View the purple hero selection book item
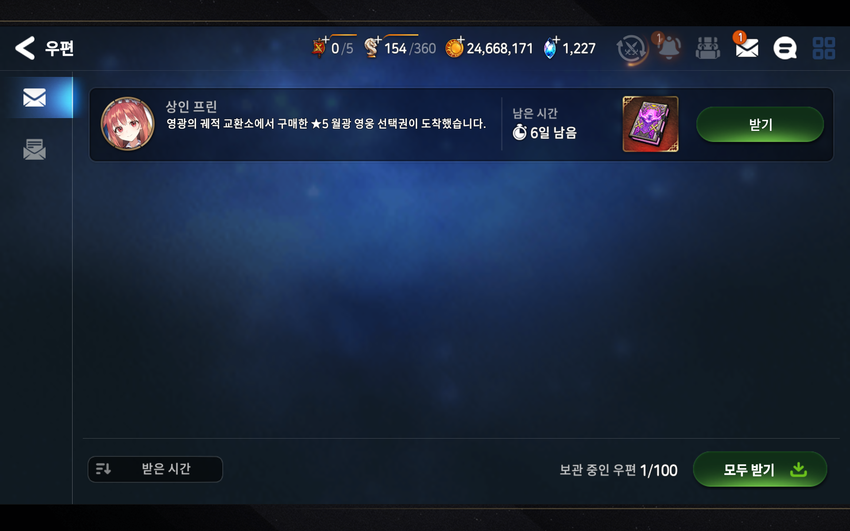This screenshot has height=531, width=850. click(651, 124)
